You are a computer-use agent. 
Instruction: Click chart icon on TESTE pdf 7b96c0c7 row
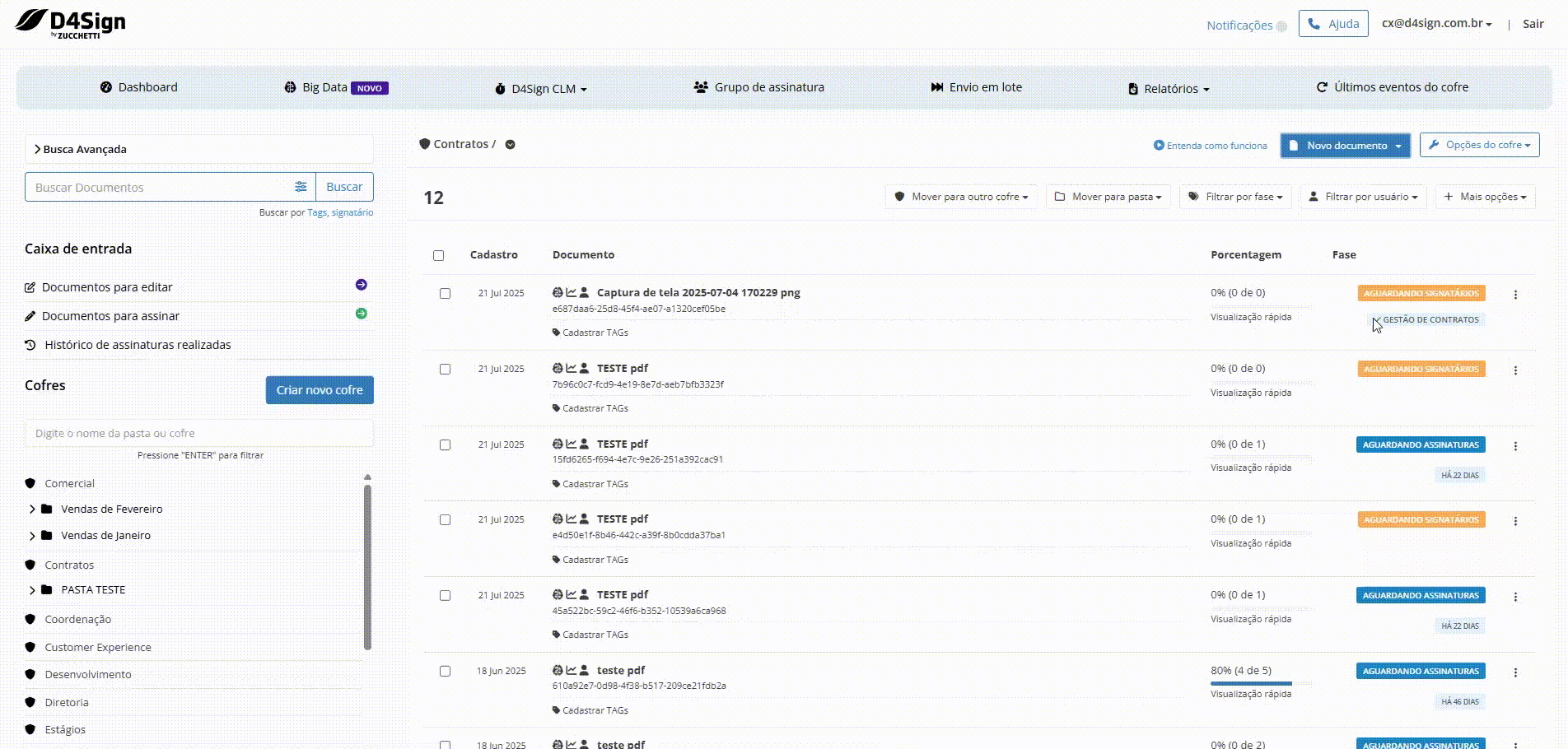point(571,368)
